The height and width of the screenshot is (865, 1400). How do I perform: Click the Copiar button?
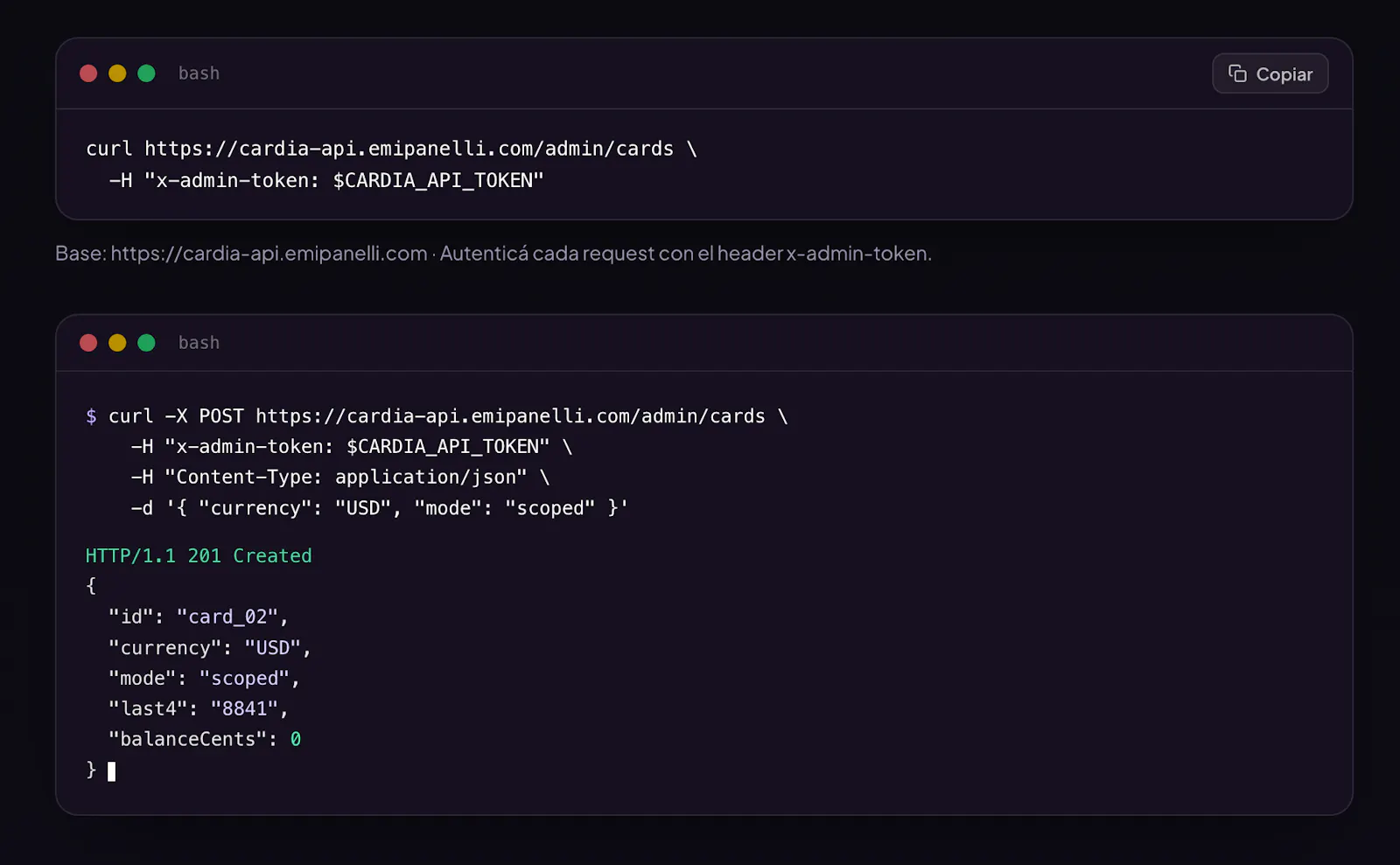tap(1270, 73)
